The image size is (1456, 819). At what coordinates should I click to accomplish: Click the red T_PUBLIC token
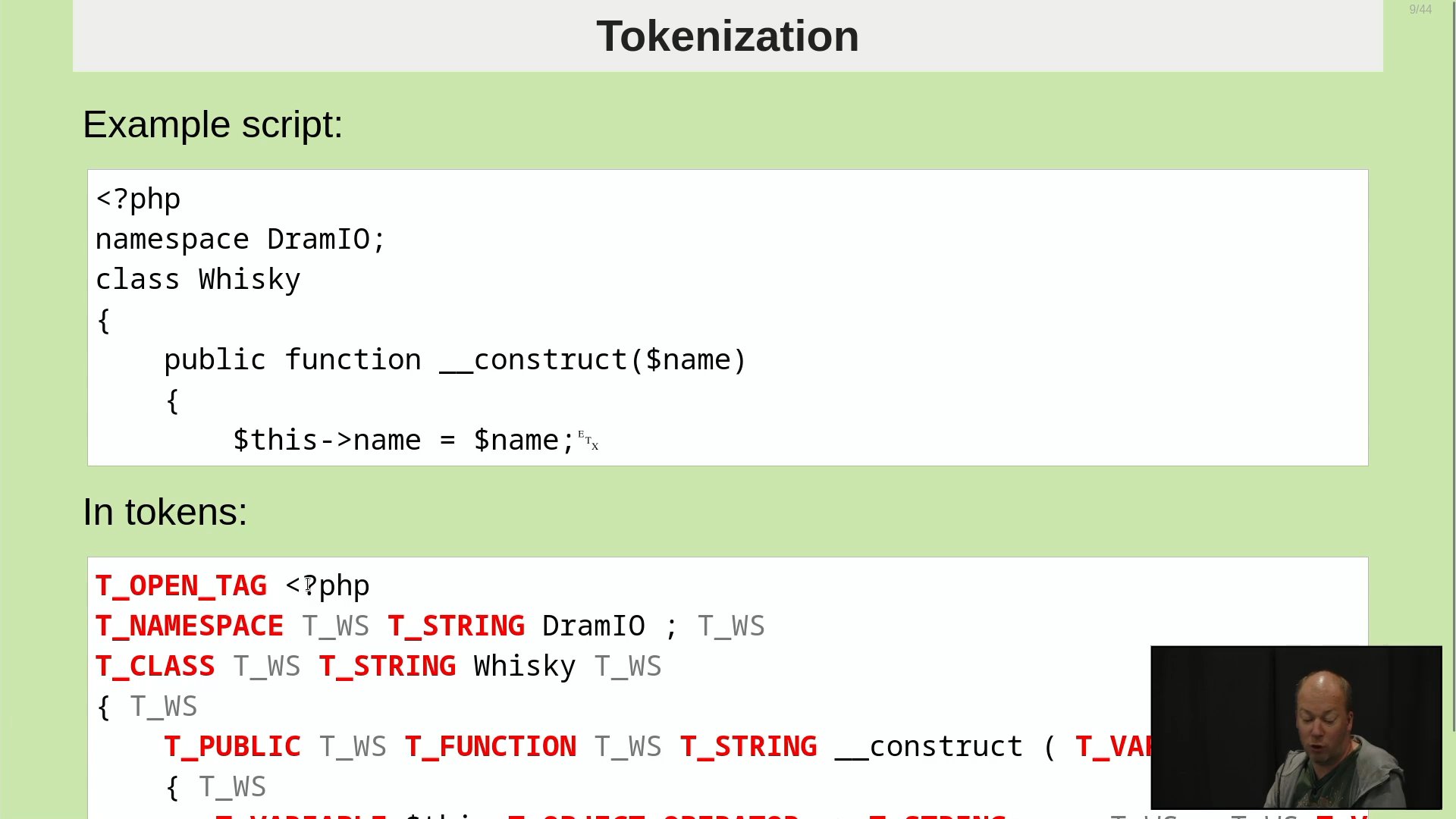coord(233,747)
